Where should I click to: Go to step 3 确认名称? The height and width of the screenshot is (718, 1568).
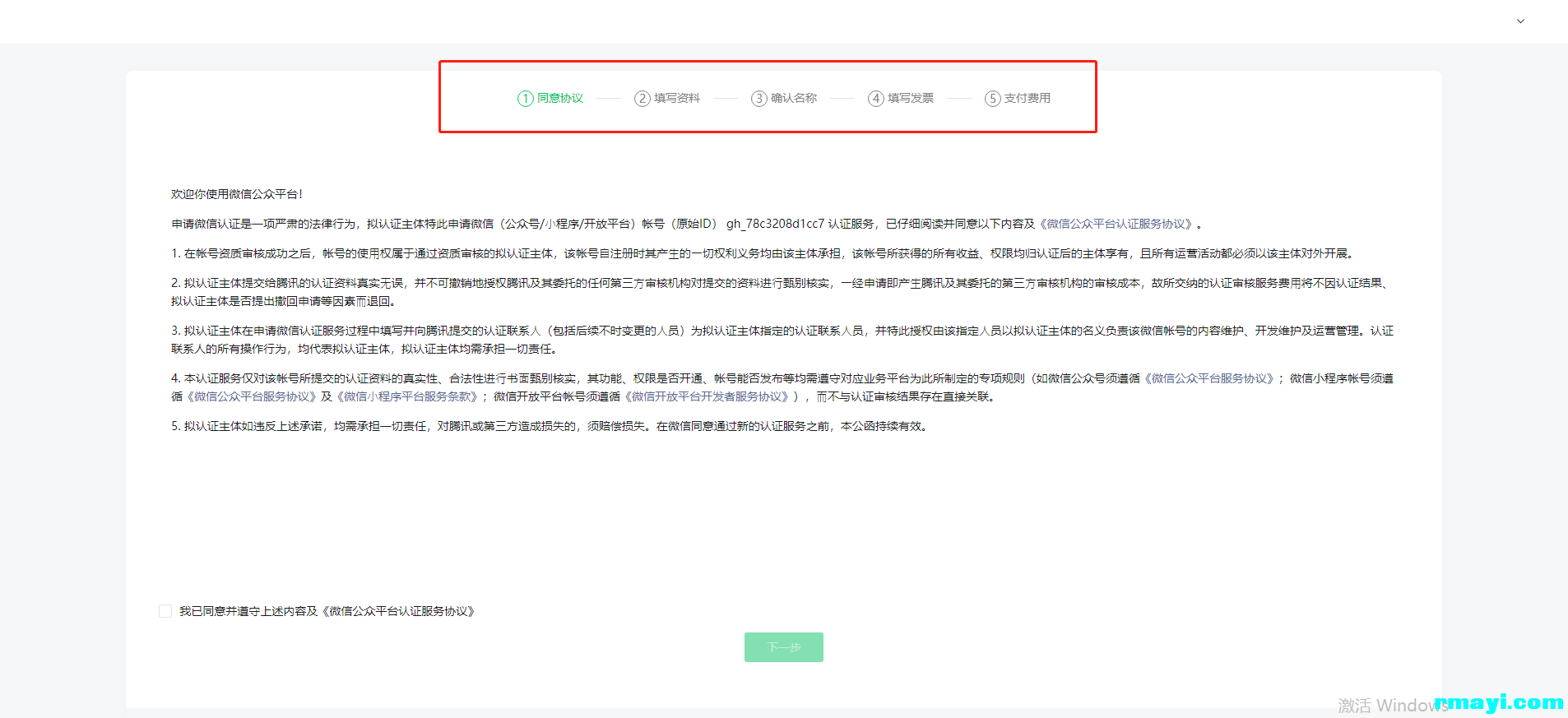(x=784, y=99)
